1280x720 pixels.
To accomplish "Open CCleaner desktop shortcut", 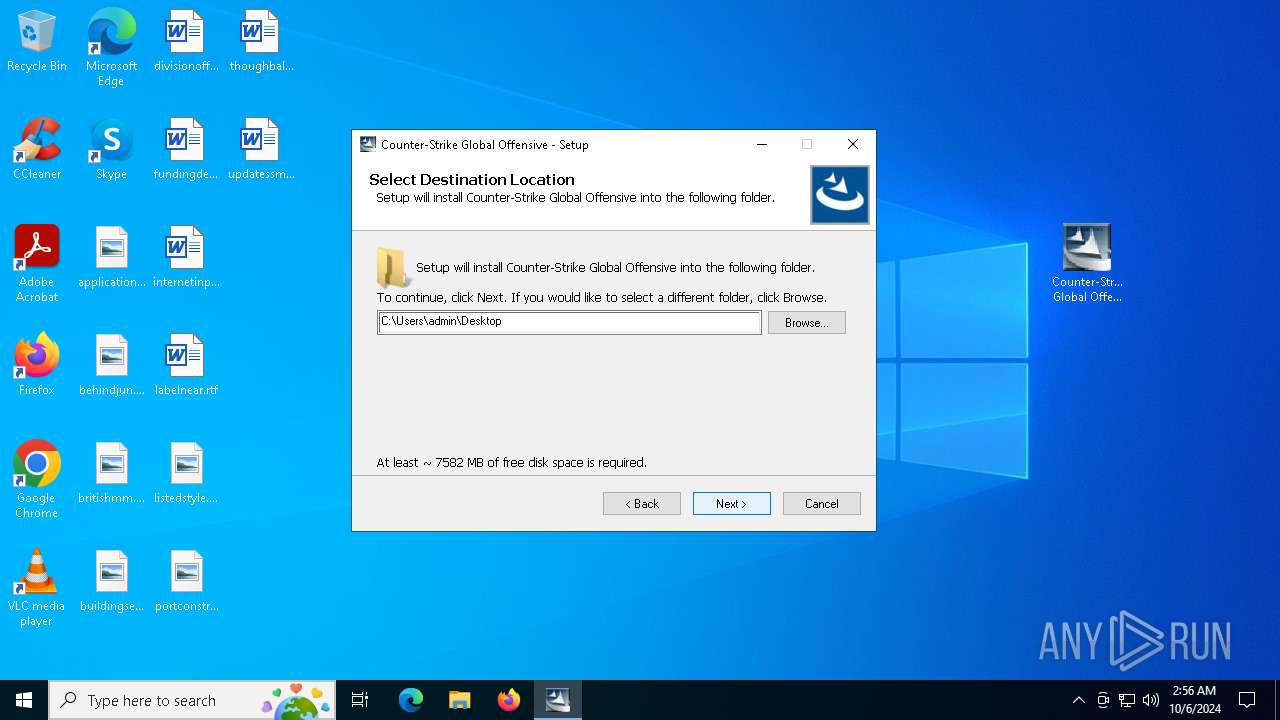I will (37, 150).
